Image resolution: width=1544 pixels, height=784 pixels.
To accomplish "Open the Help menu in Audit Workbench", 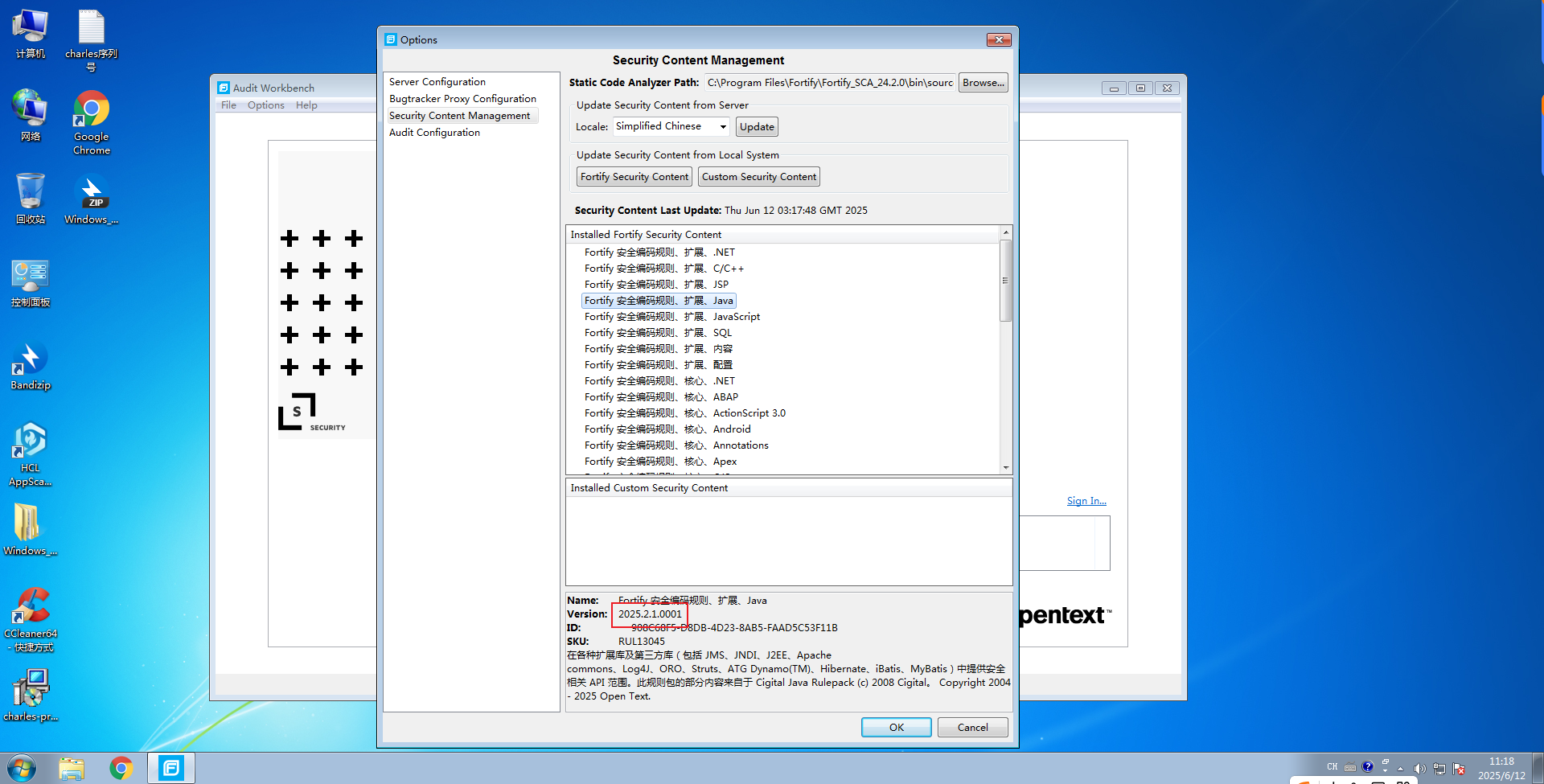I will pyautogui.click(x=306, y=105).
